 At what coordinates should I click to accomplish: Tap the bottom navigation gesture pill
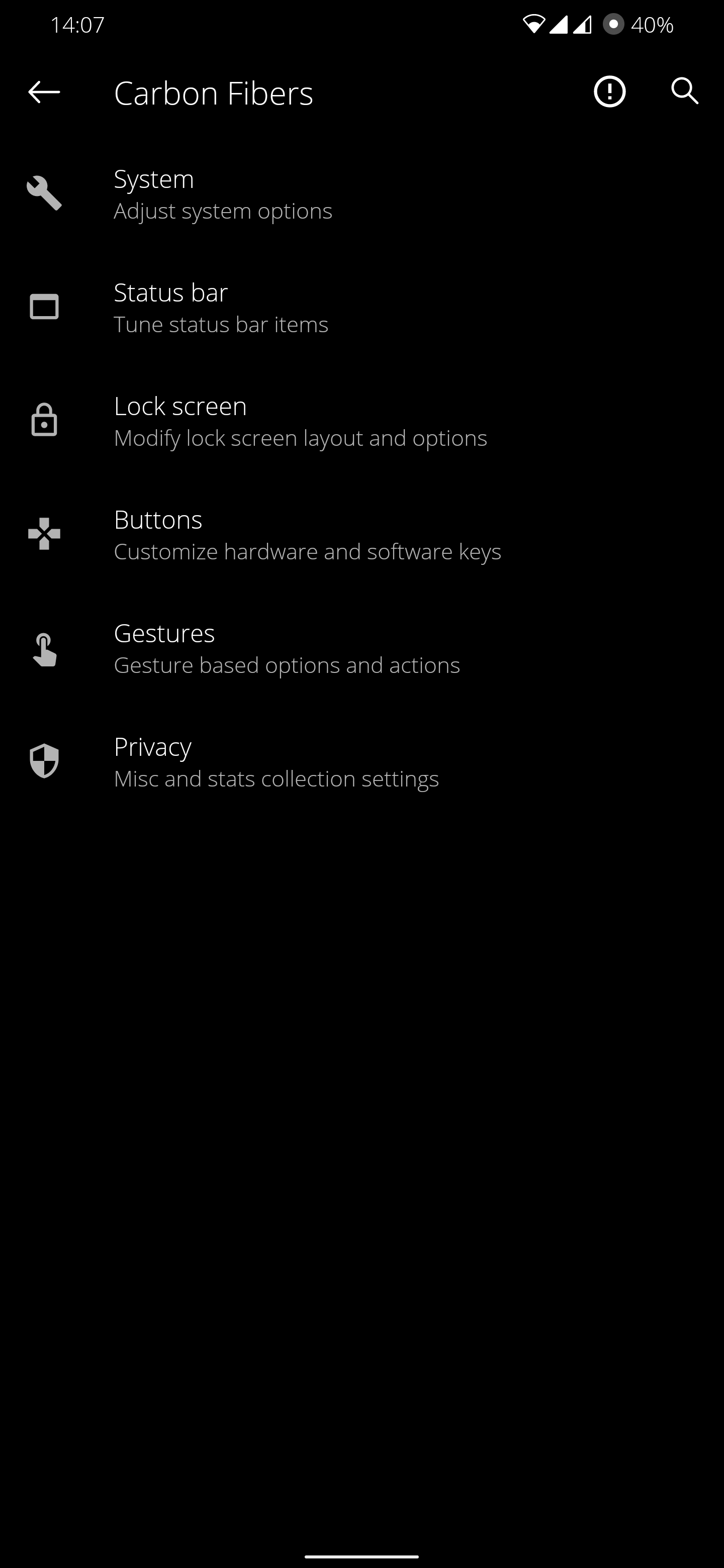[x=361, y=1556]
